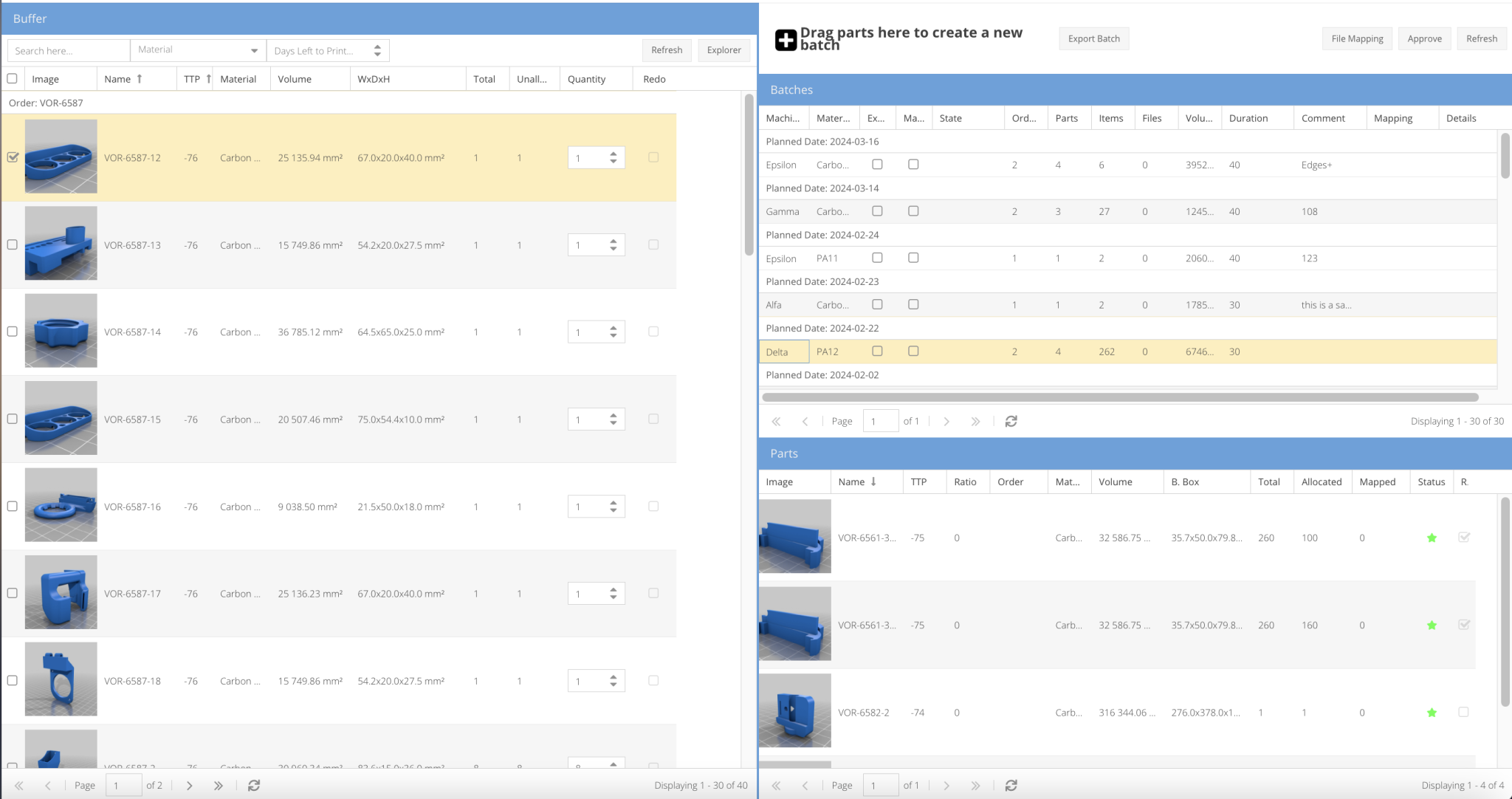
Task: Increase the Days Left to Print spinner
Action: point(377,47)
